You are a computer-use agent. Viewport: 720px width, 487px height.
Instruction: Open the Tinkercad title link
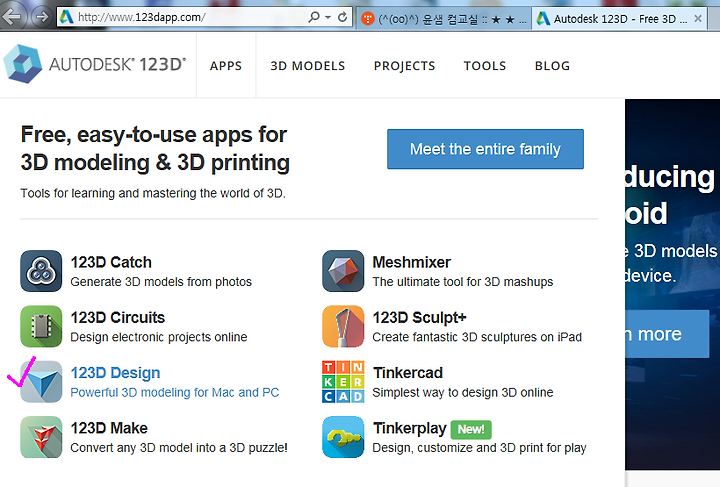click(x=408, y=373)
